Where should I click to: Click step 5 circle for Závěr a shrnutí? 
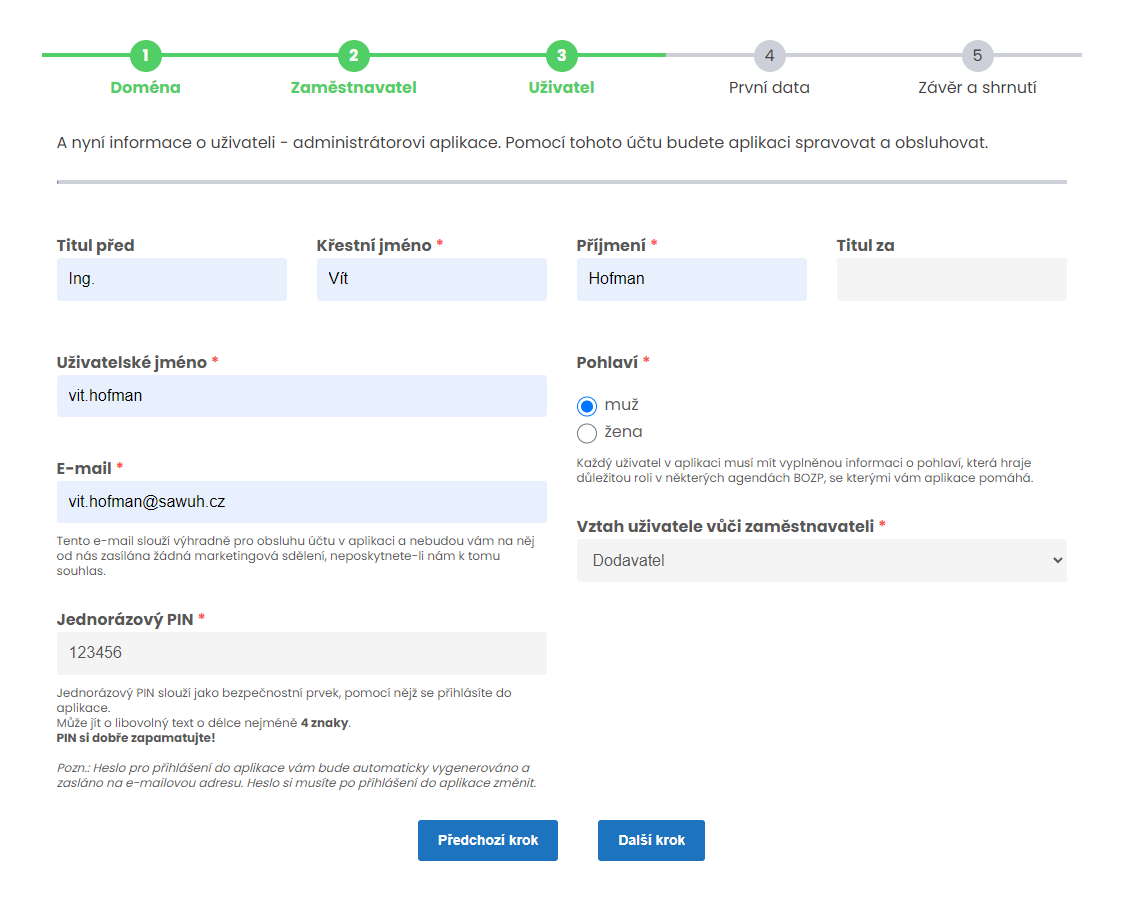pyautogui.click(x=977, y=56)
